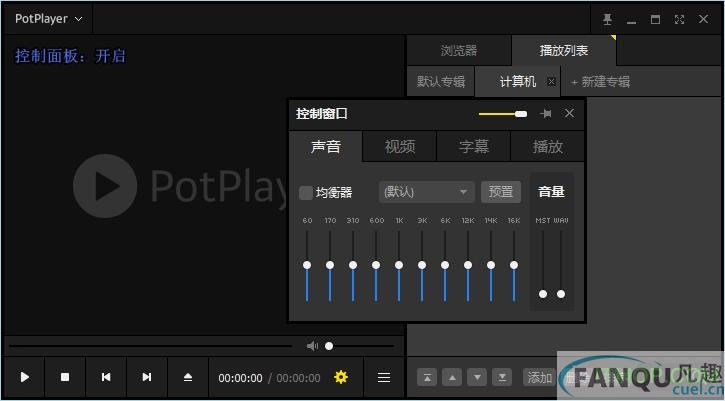Move playlist item down
This screenshot has width=725, height=401.
(477, 377)
